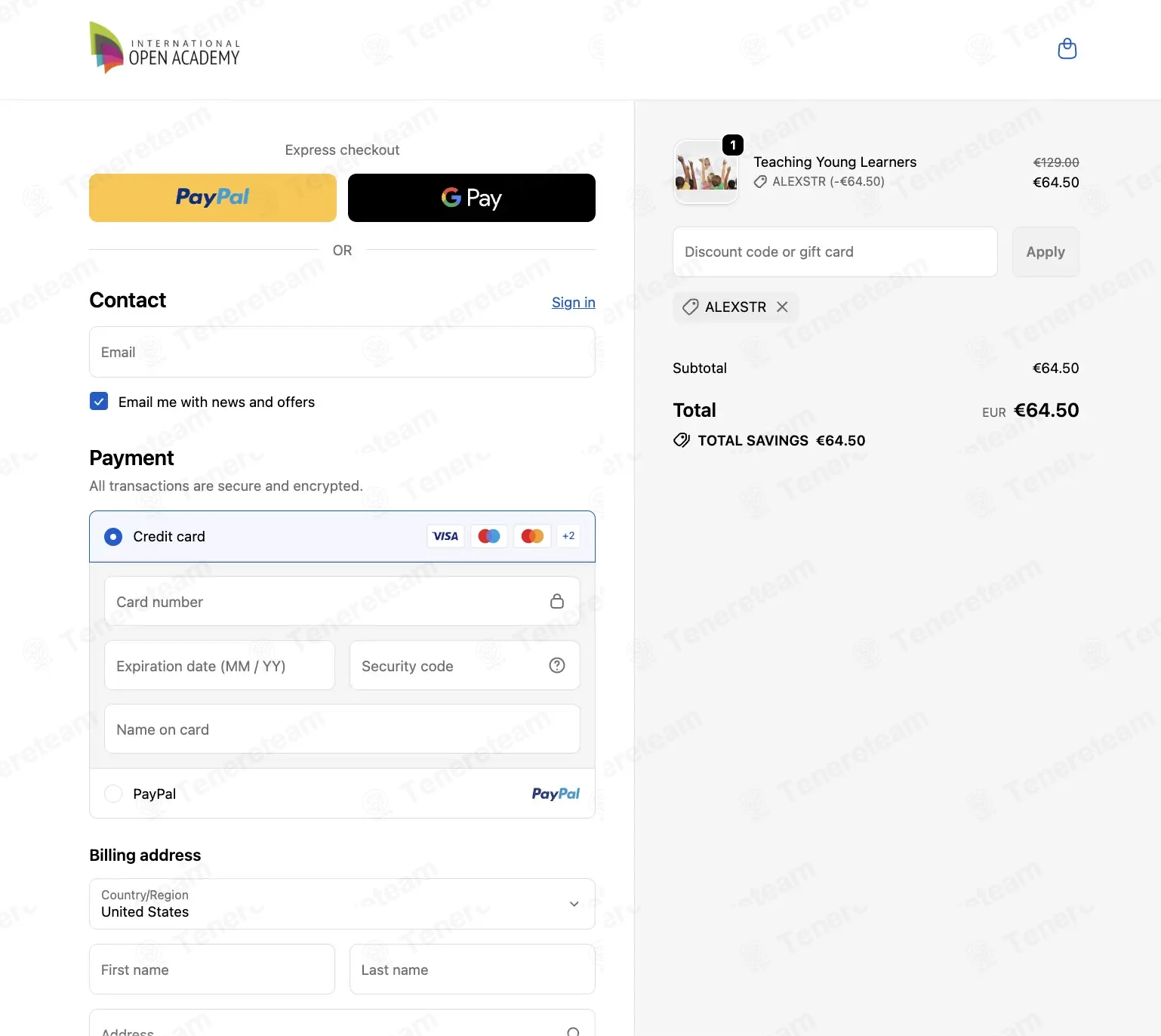Select the Credit card payment option
Screen dimensions: 1161x1036
pos(113,536)
